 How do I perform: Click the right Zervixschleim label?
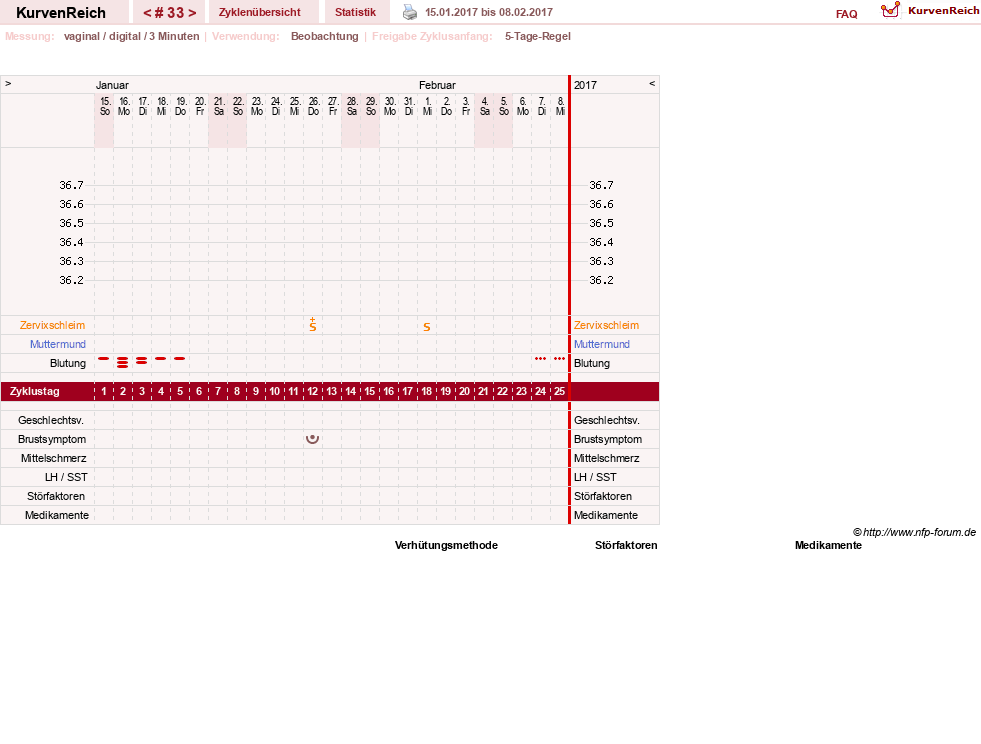606,325
